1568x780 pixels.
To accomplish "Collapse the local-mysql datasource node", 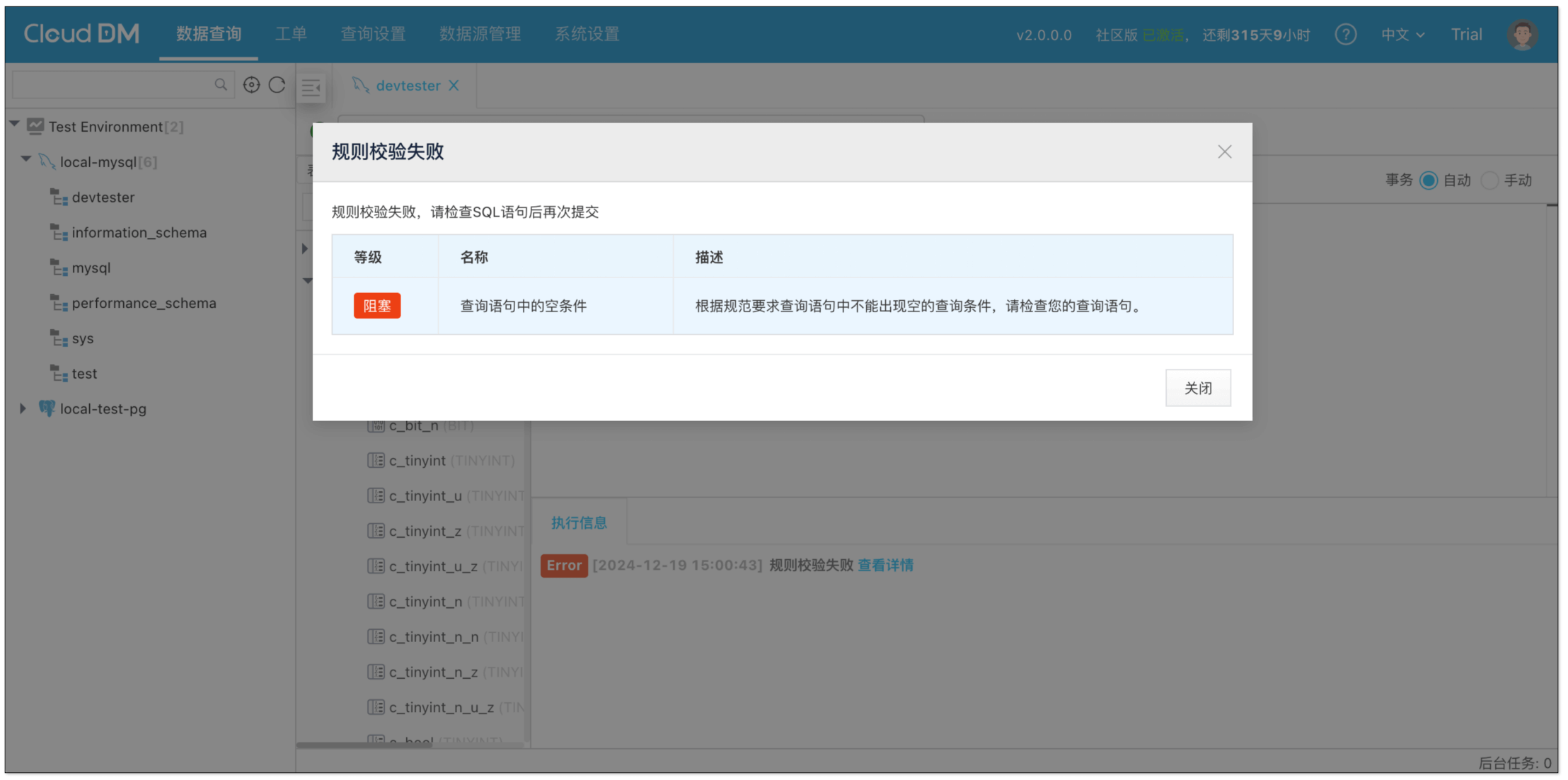I will (26, 160).
